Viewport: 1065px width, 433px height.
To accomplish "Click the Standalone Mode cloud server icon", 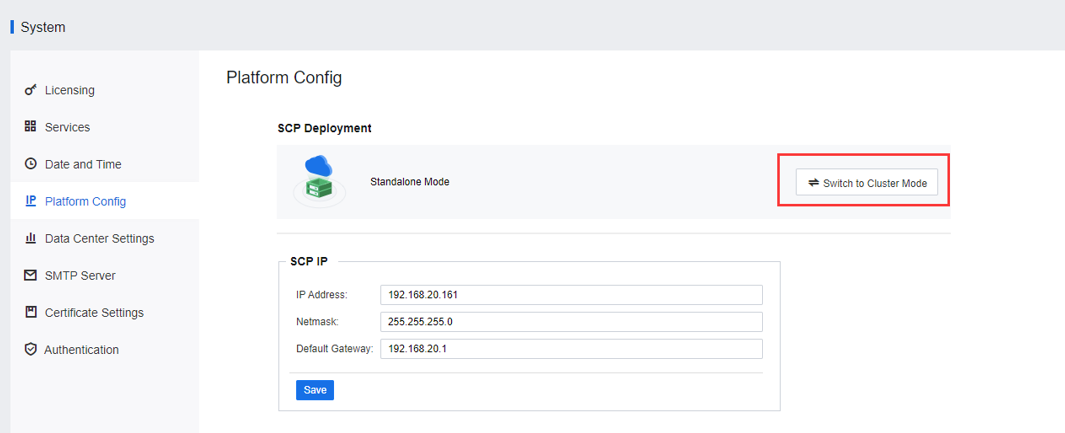I will coord(320,181).
